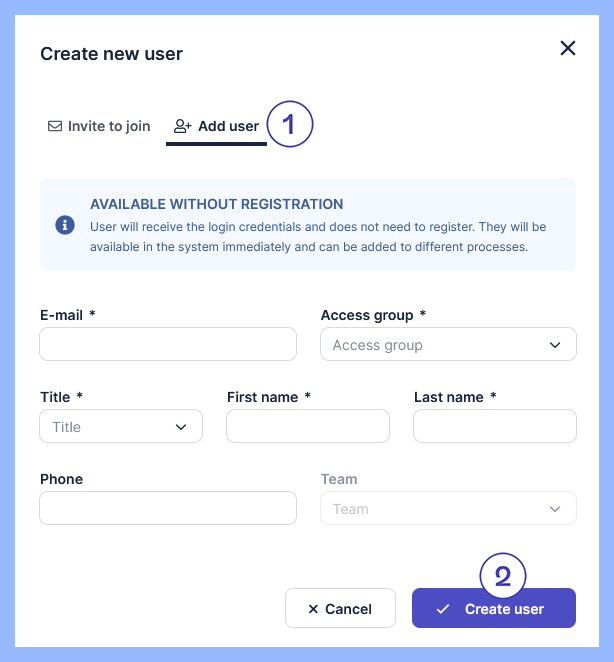Click the checkmark icon on Create user
The height and width of the screenshot is (662, 614).
[443, 609]
